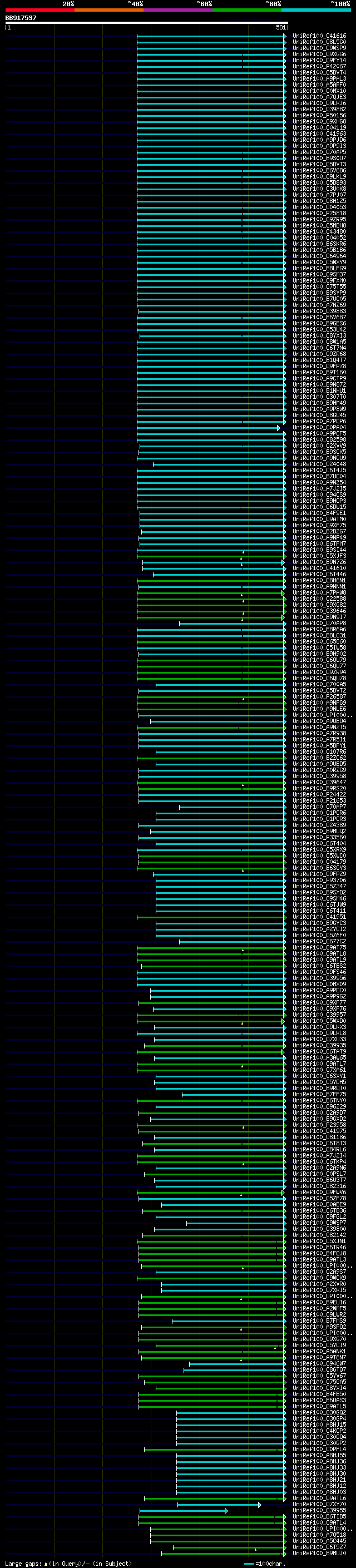Image resolution: width=356 pixels, height=1568 pixels.
Task: Click the UniRef100_B7UC04 label
Action: [x=319, y=477]
